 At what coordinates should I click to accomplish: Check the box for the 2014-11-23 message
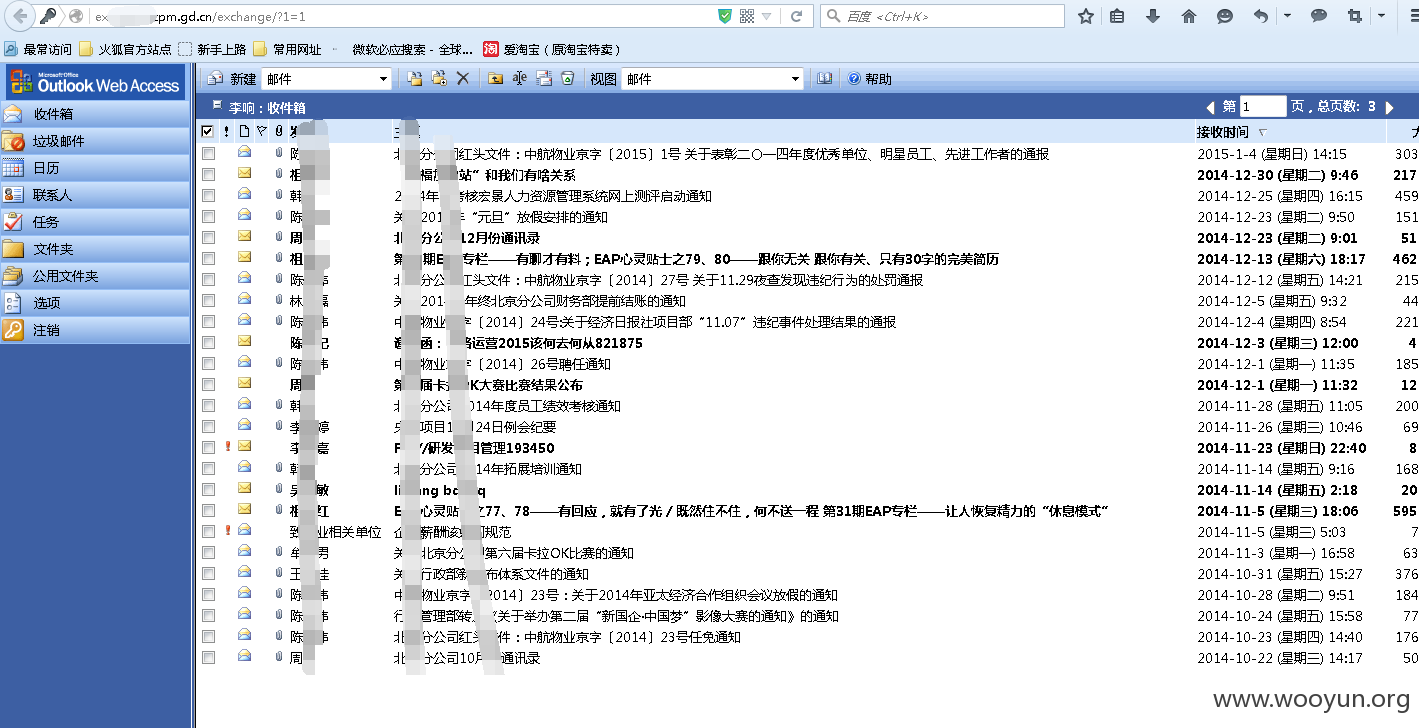coord(208,448)
